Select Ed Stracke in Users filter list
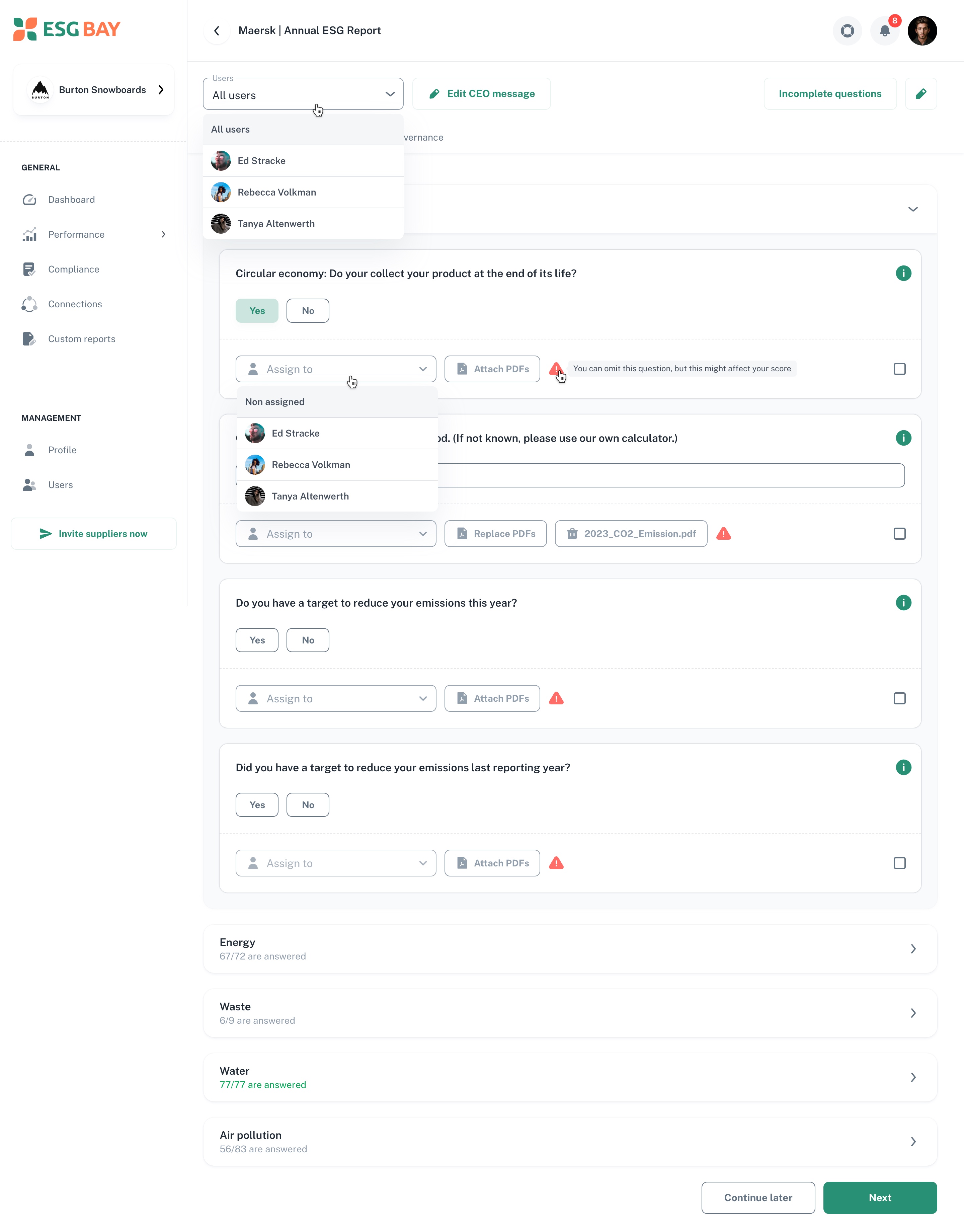 (x=303, y=161)
